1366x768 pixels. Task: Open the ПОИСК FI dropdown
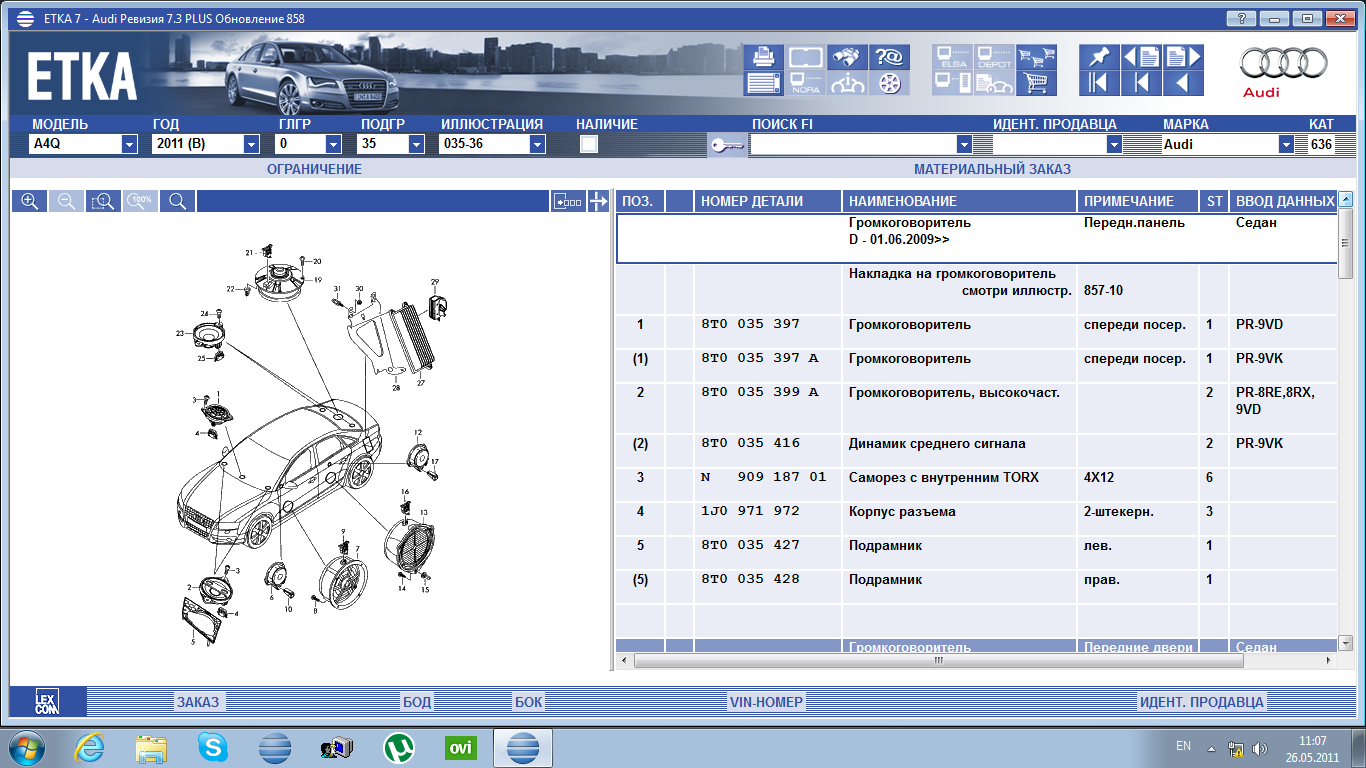[964, 144]
